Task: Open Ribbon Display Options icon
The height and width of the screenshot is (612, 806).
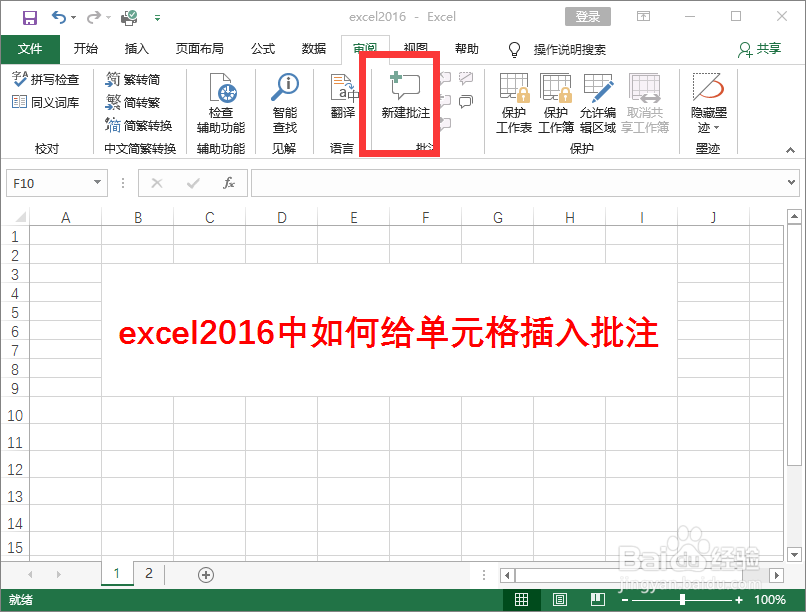Action: coord(643,16)
